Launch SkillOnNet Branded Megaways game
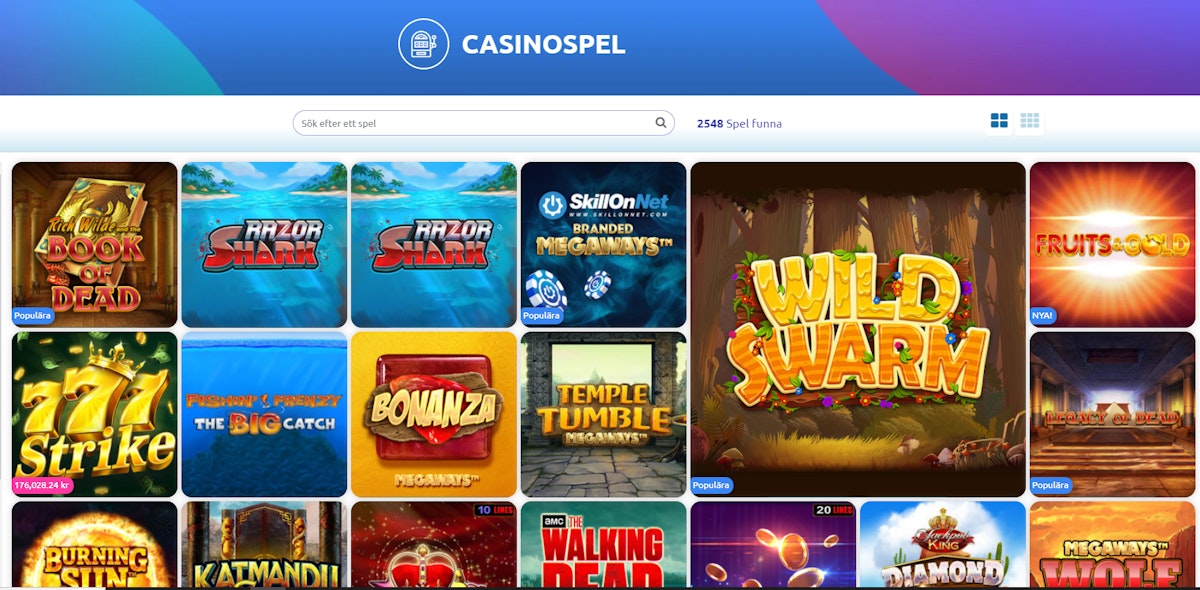Image resolution: width=1200 pixels, height=590 pixels. (603, 245)
